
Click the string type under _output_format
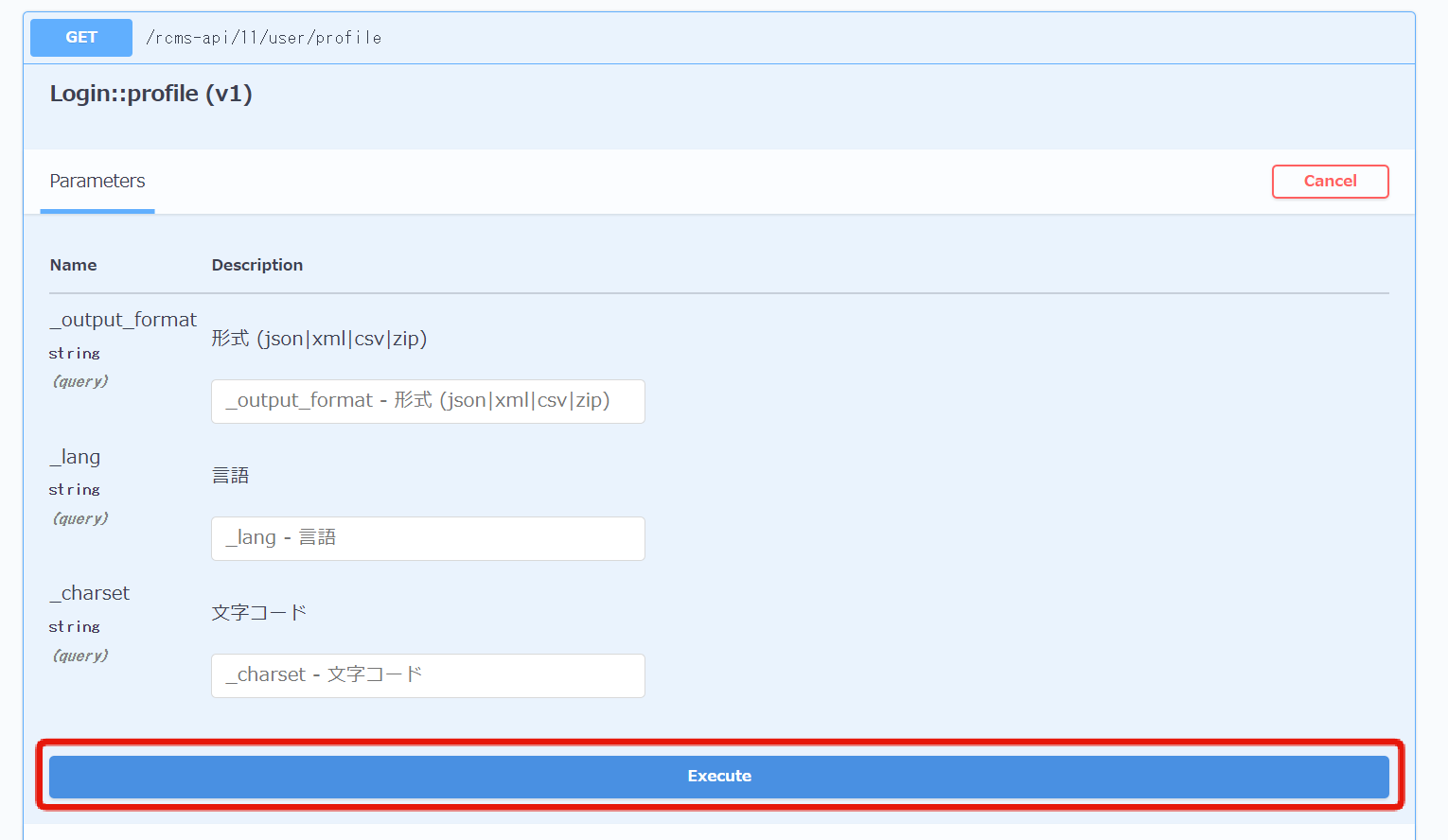point(75,353)
